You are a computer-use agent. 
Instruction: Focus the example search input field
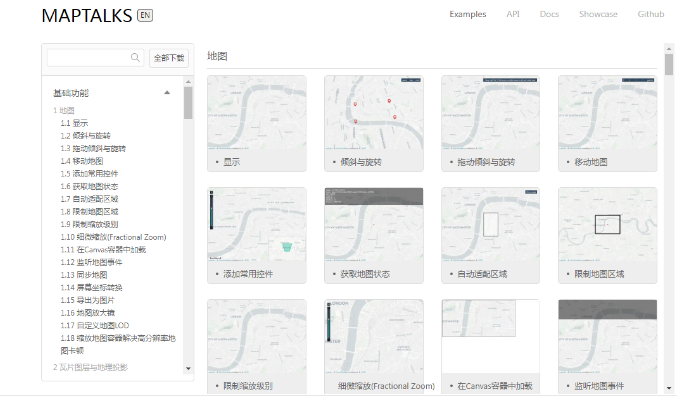point(95,57)
